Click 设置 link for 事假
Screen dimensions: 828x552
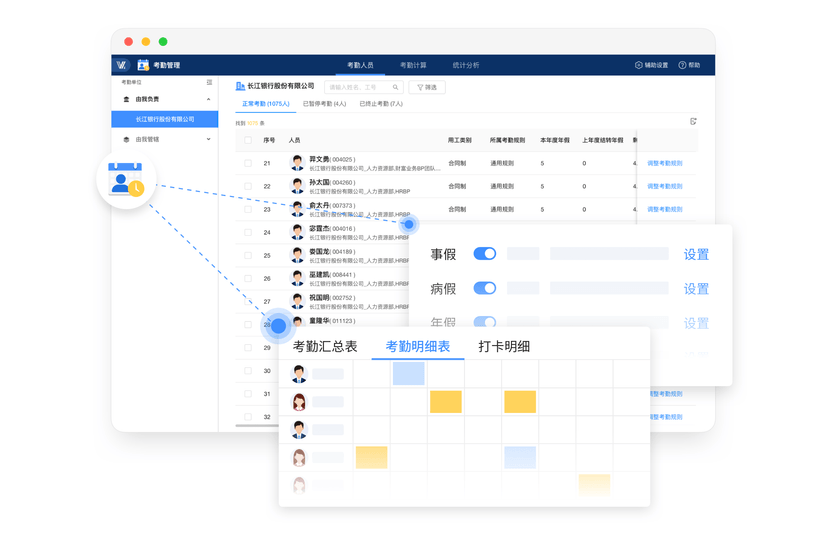(696, 255)
